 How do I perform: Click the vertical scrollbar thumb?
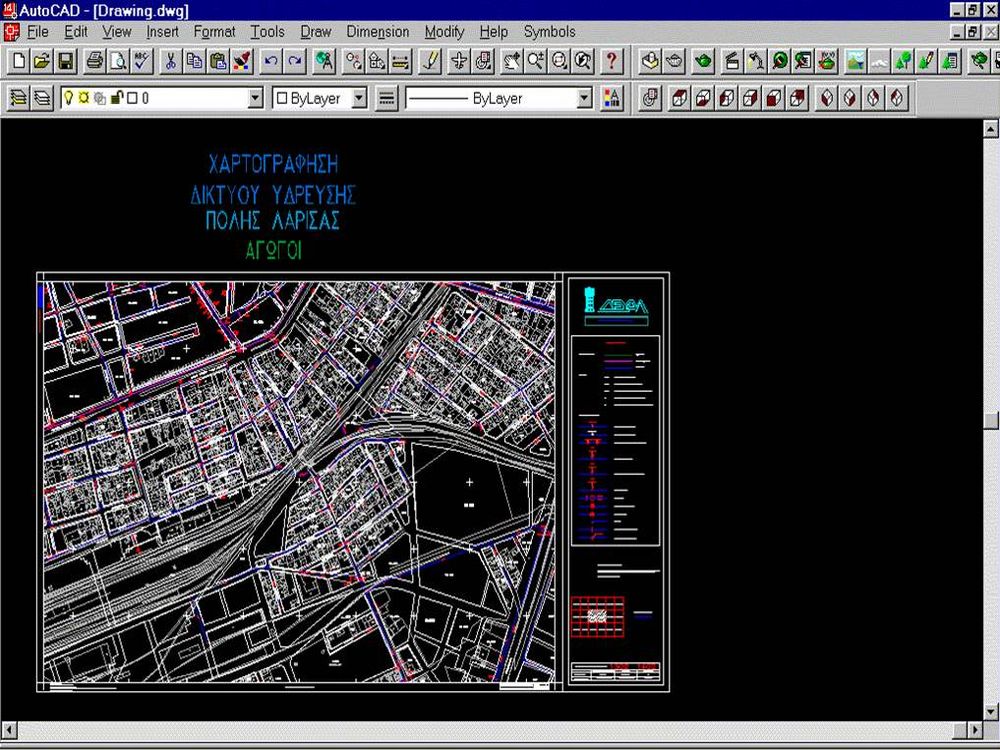click(990, 421)
